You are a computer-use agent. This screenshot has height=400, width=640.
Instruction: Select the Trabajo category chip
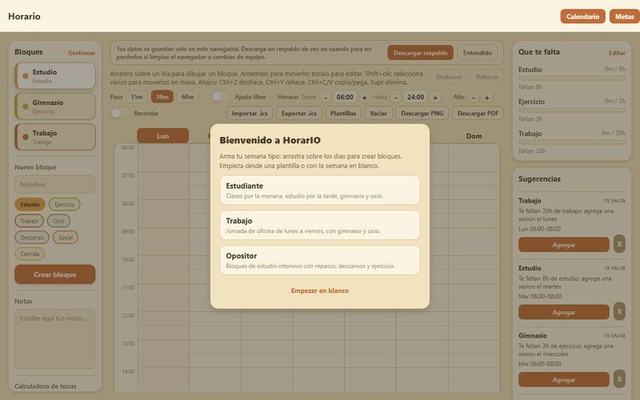[29, 221]
